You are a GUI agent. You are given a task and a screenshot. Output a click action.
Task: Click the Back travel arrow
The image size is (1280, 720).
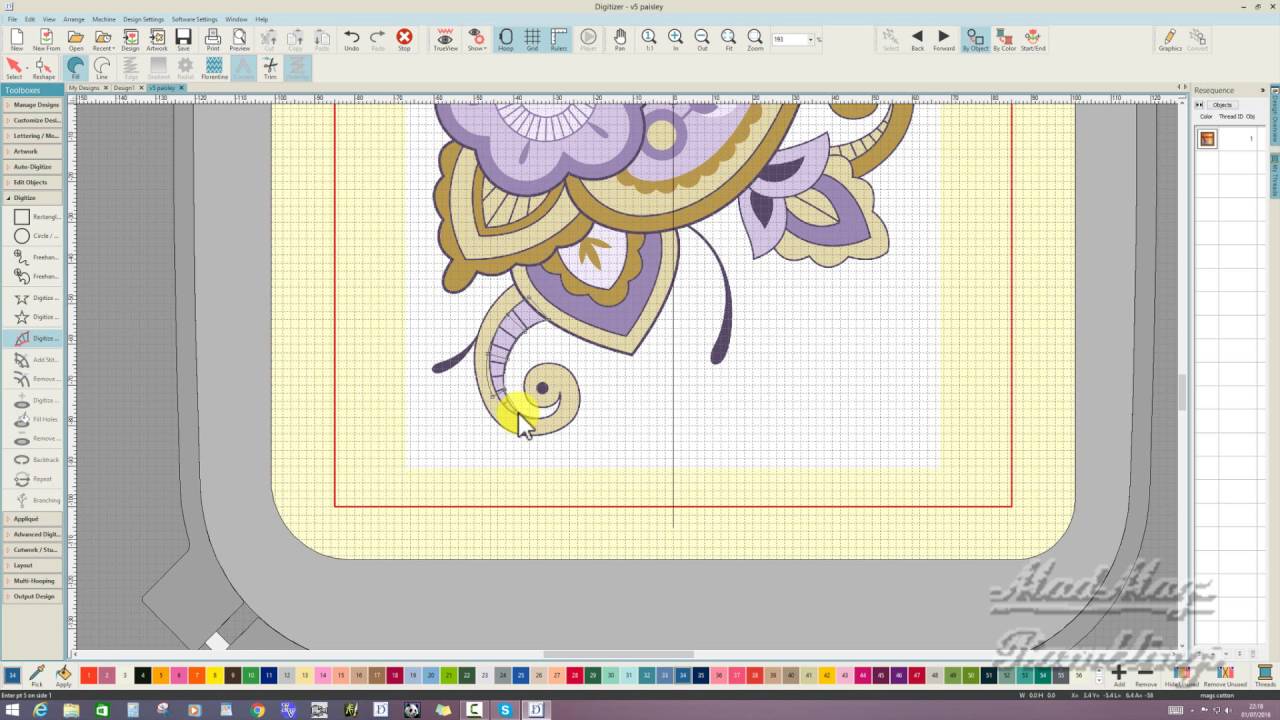click(x=917, y=40)
